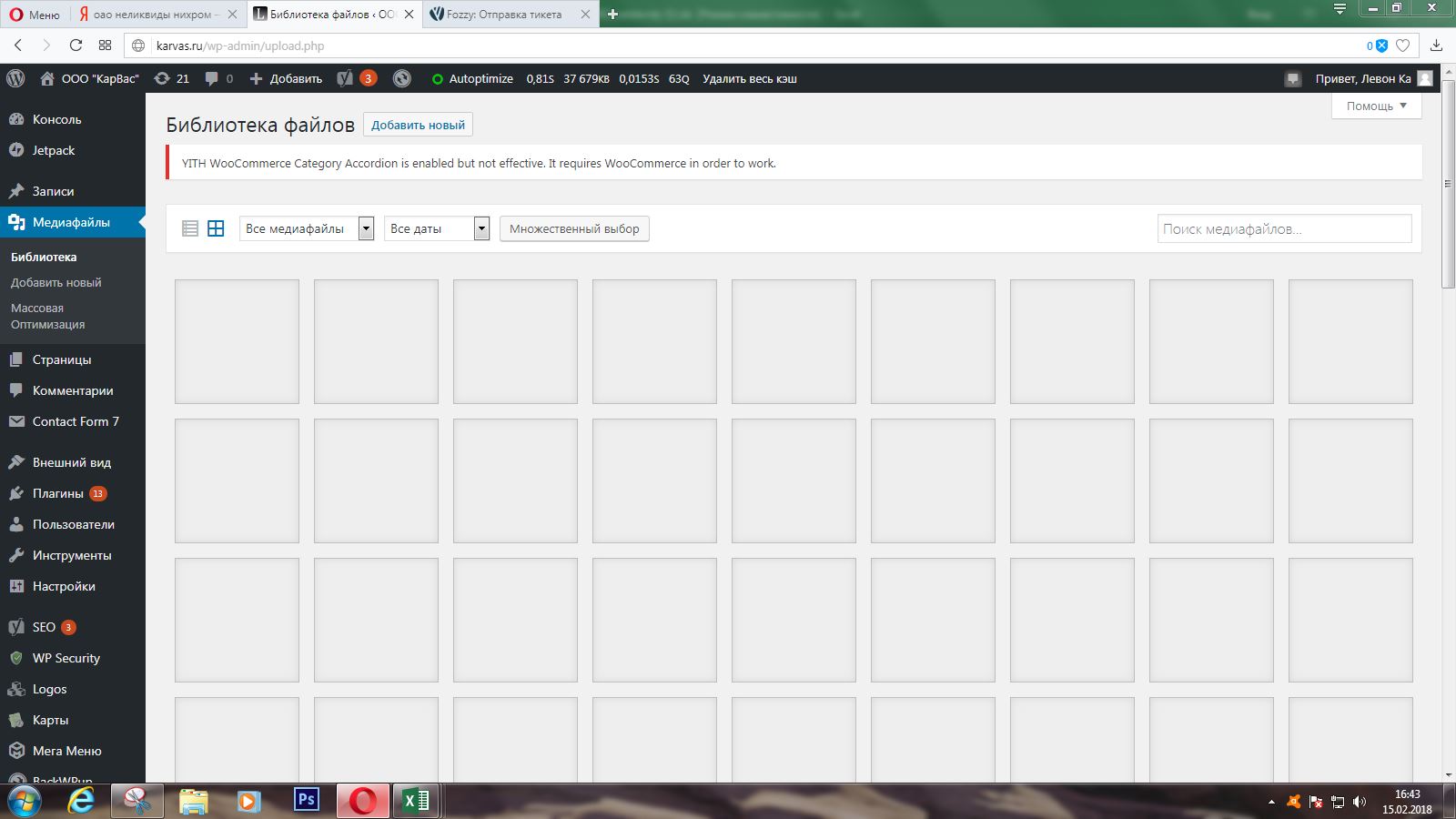1456x819 pixels.
Task: Reload the page with refresh icon
Action: 76,45
